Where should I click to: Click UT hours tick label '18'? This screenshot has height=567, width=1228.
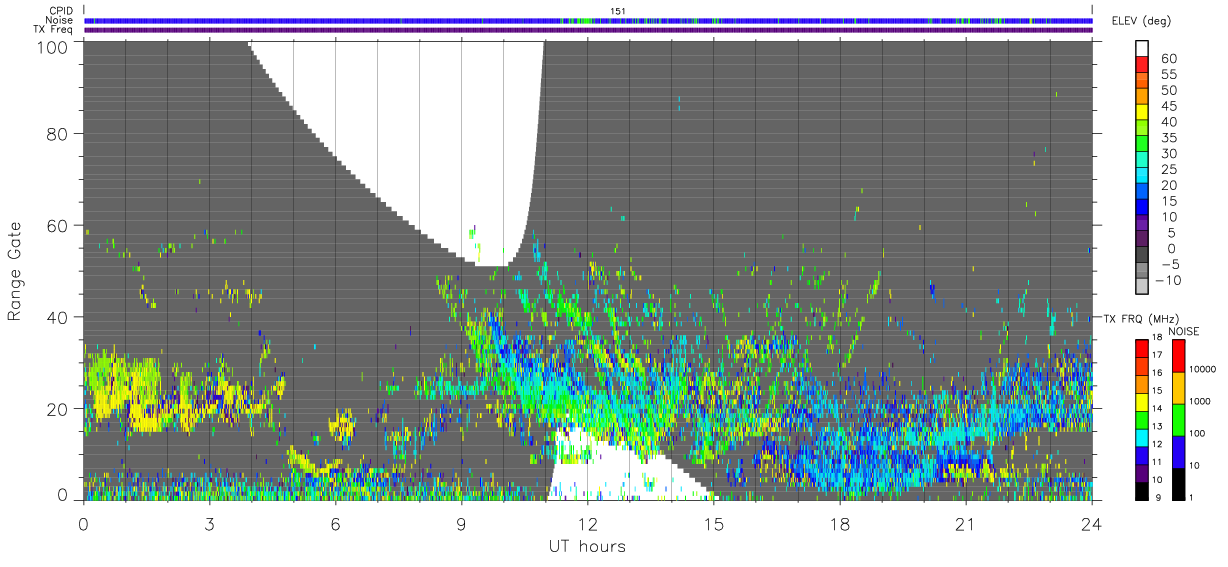click(x=839, y=523)
